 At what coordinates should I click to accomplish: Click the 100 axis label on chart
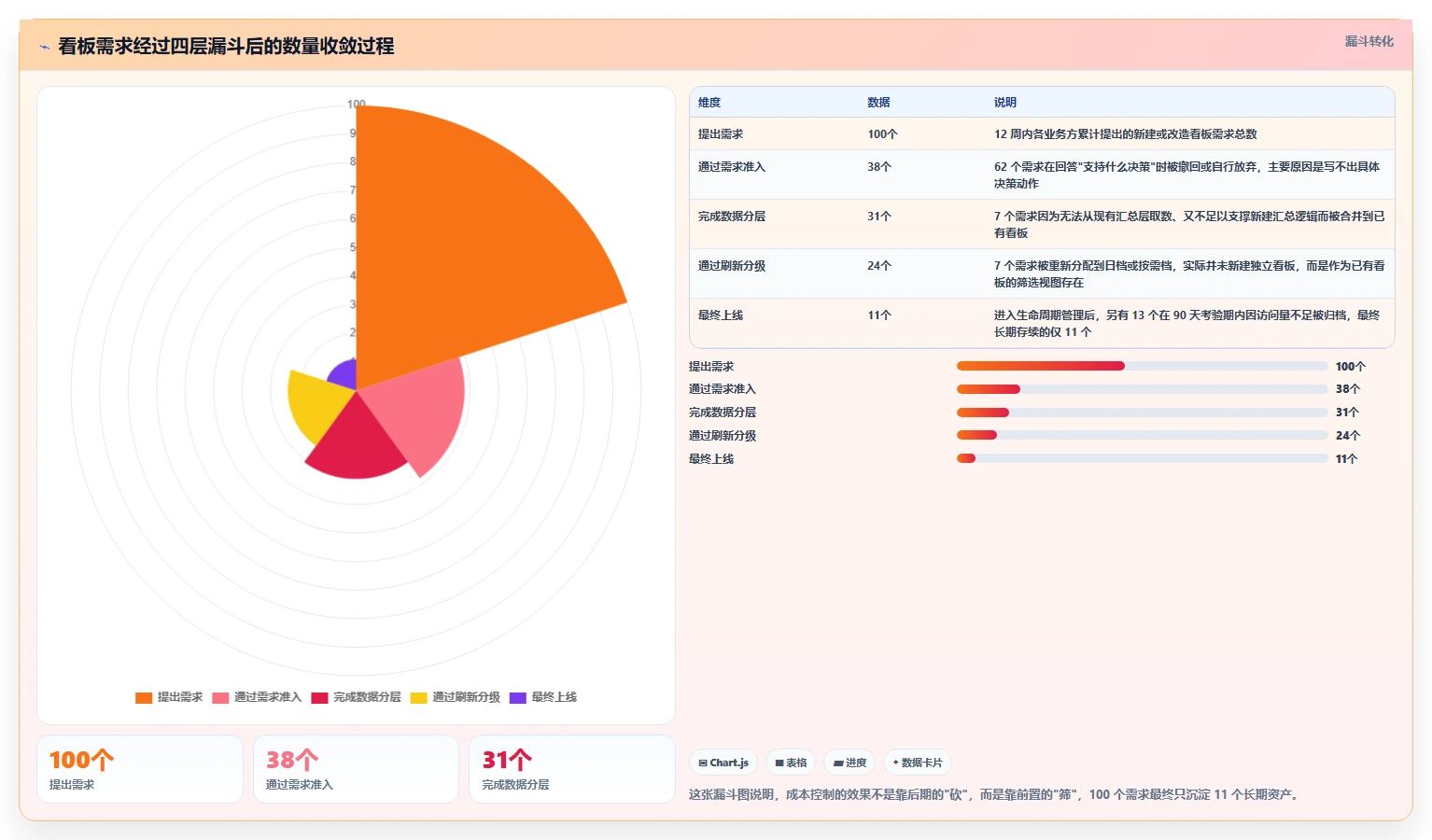click(357, 105)
